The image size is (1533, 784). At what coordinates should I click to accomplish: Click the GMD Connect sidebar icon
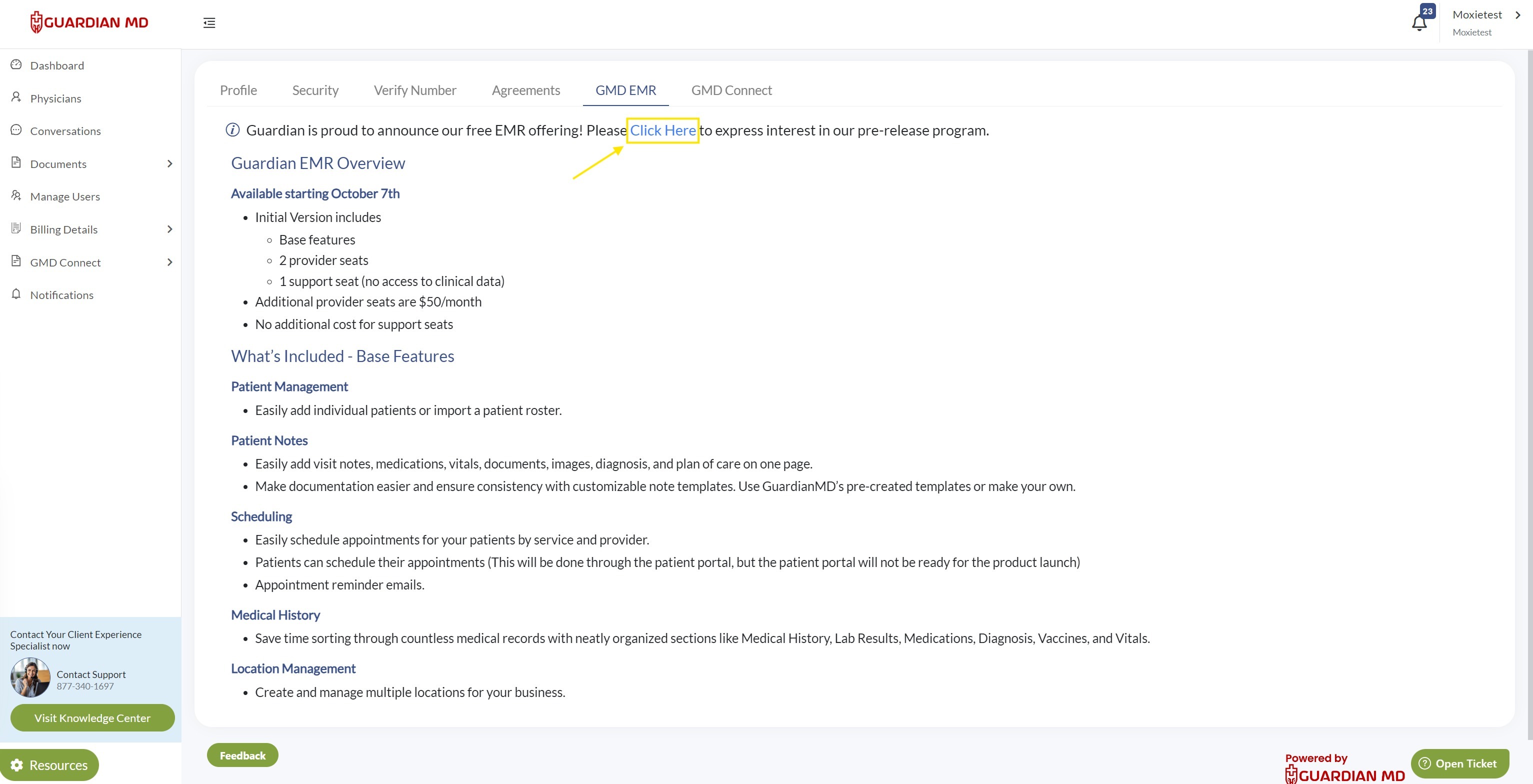pyautogui.click(x=16, y=260)
